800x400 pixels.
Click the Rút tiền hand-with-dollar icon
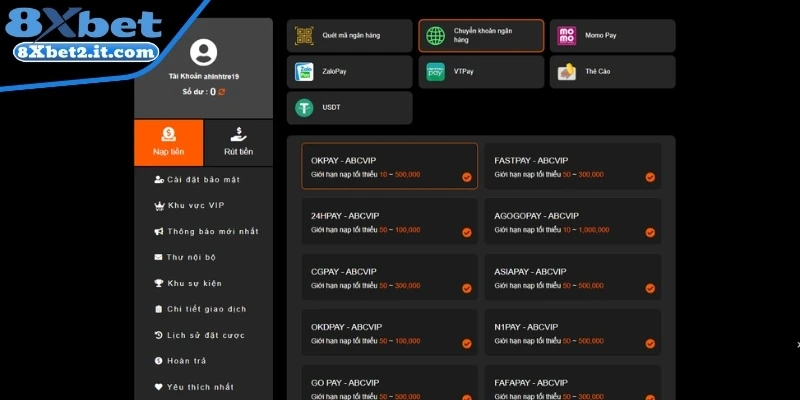[x=238, y=135]
